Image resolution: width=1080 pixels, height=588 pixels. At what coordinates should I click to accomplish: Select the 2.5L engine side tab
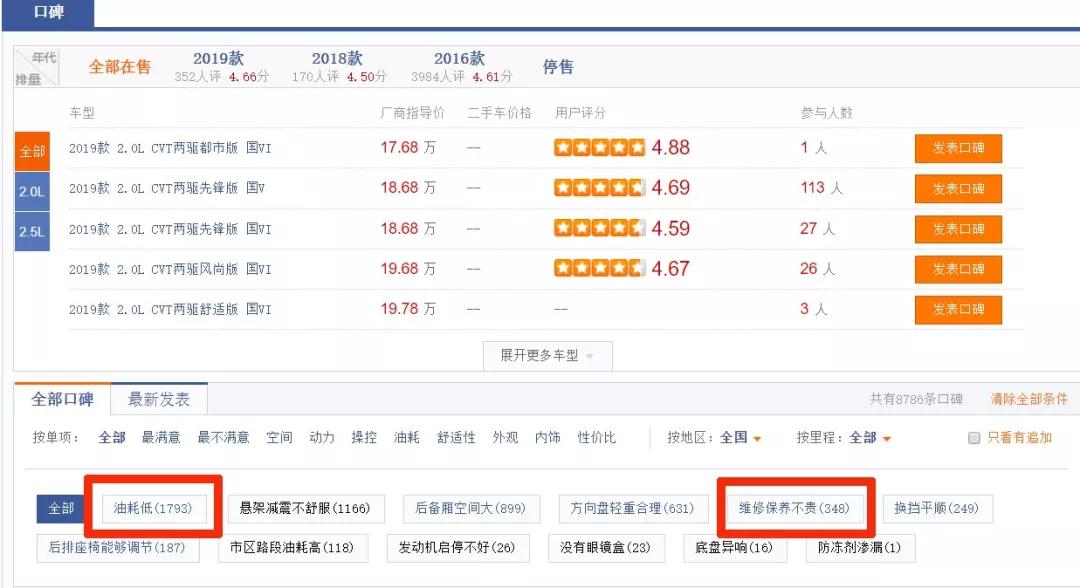point(32,231)
